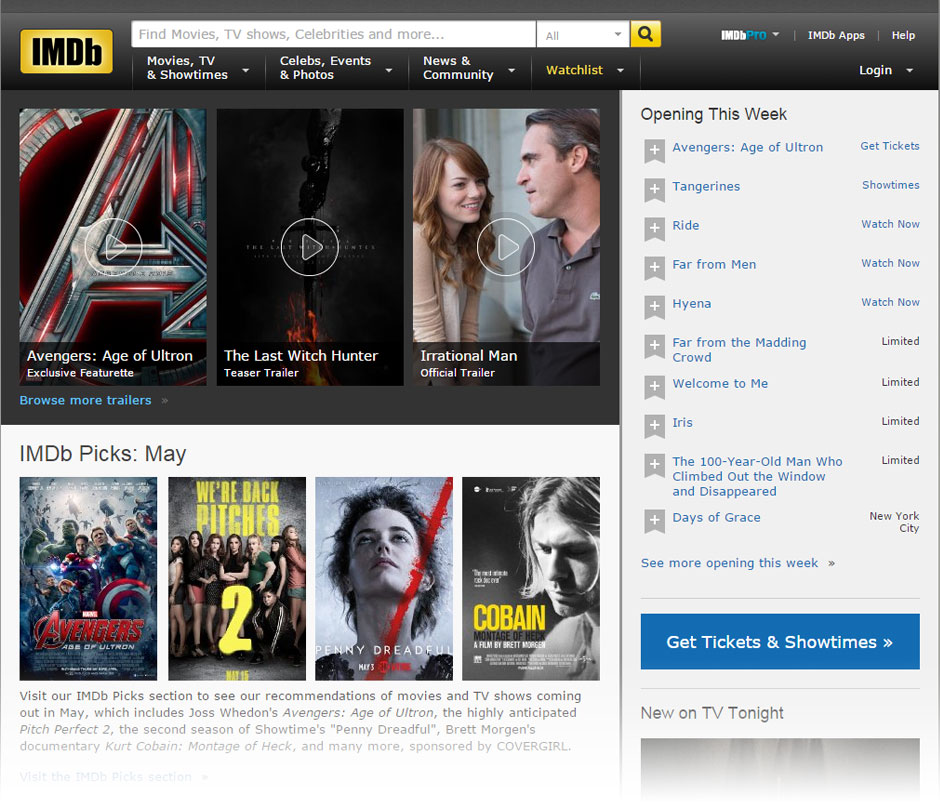Open the Iris title link
Image resolution: width=940 pixels, height=810 pixels.
(682, 422)
